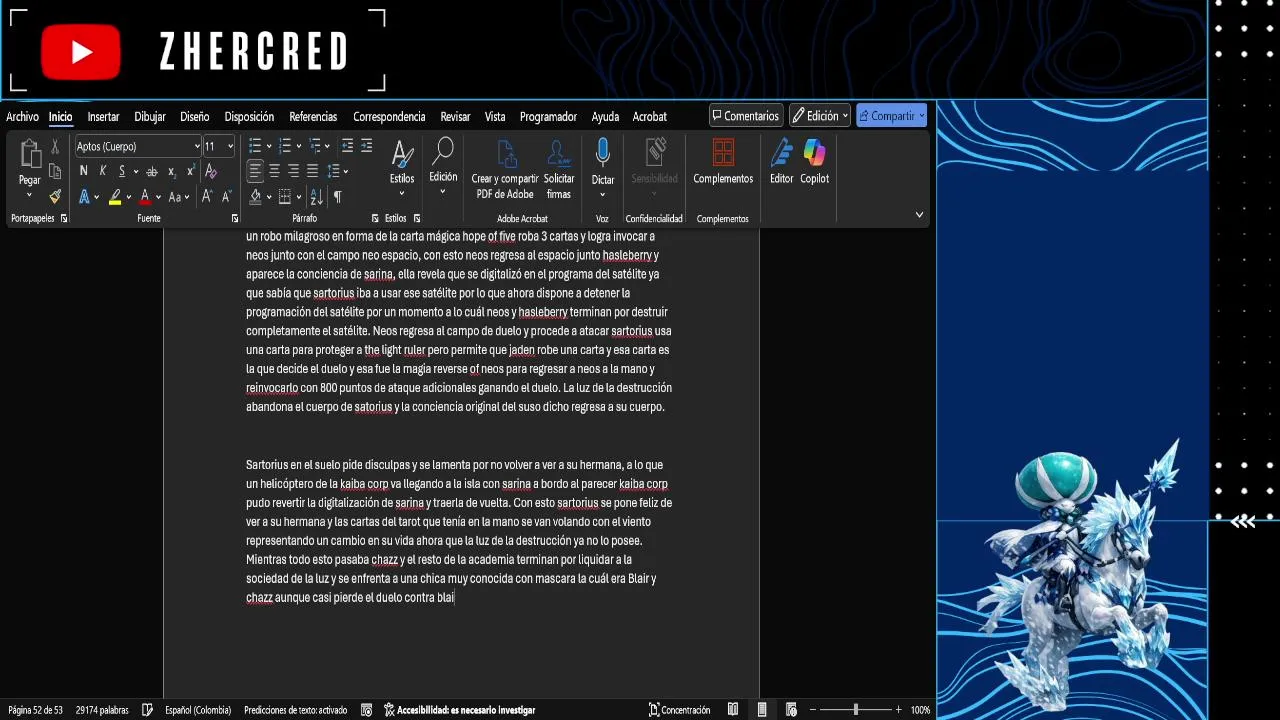This screenshot has width=1280, height=720.
Task: Open the Edición mode dropdown at top right
Action: 820,116
